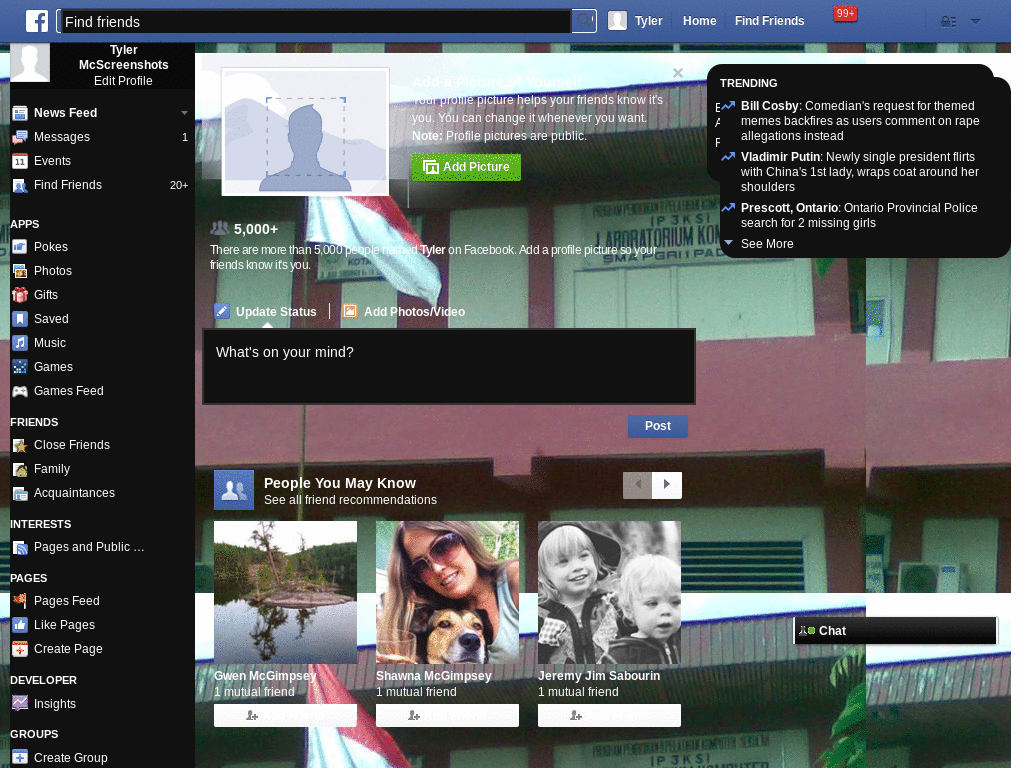Click the Acquaintances list icon
Screen dimensions: 1024x768
point(20,493)
